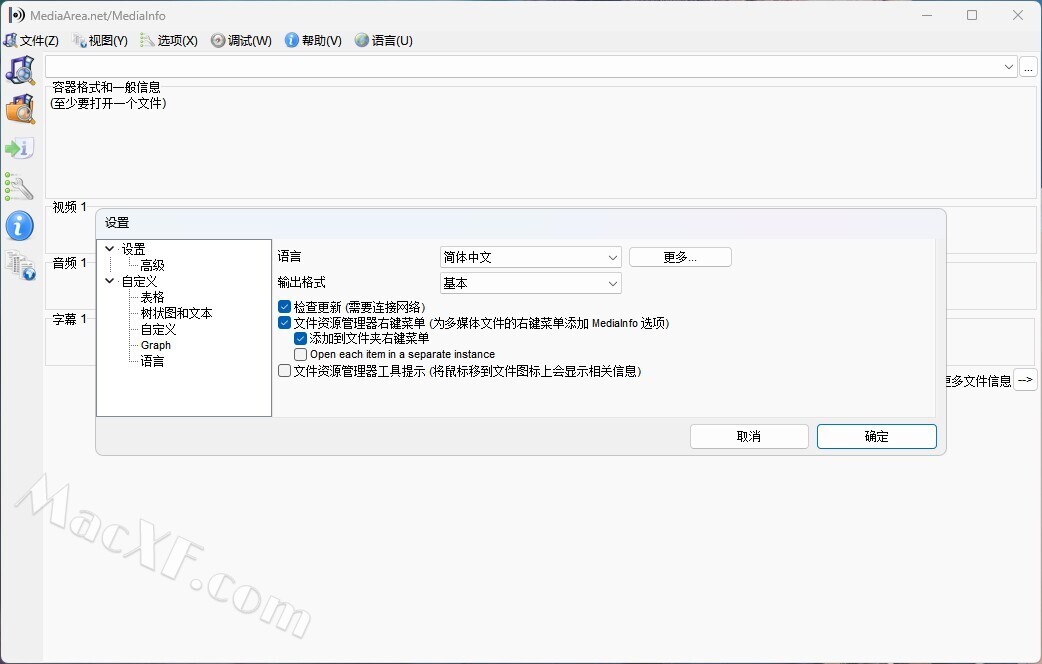Enable 文件资源管理器工具提示 checkbox
Image resolution: width=1042 pixels, height=664 pixels.
tap(284, 371)
